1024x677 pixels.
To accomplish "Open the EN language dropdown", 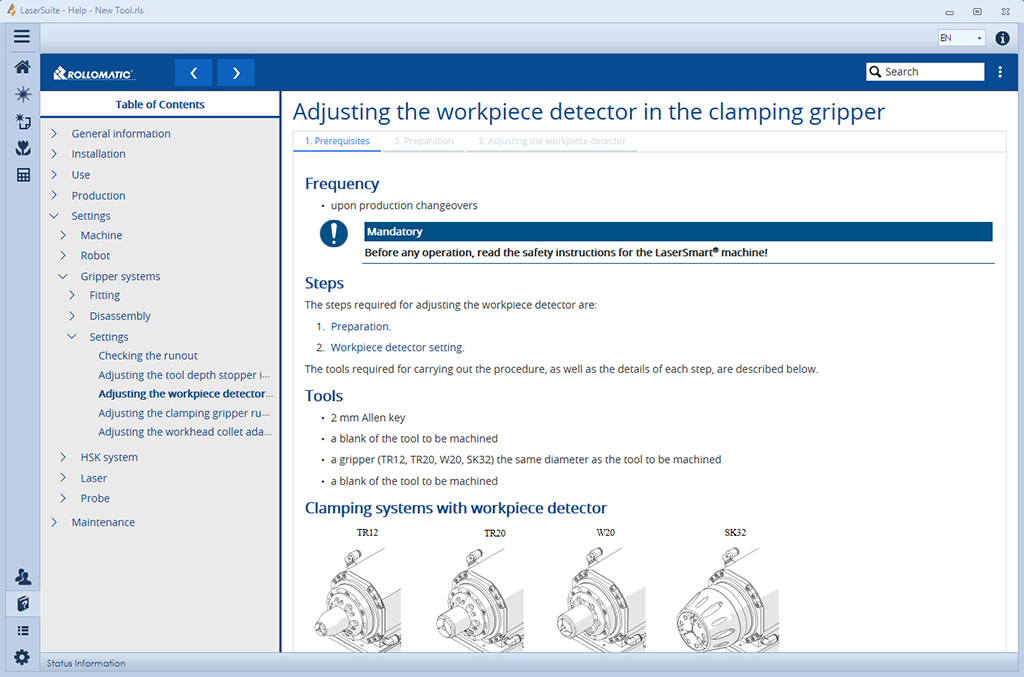I will 961,38.
